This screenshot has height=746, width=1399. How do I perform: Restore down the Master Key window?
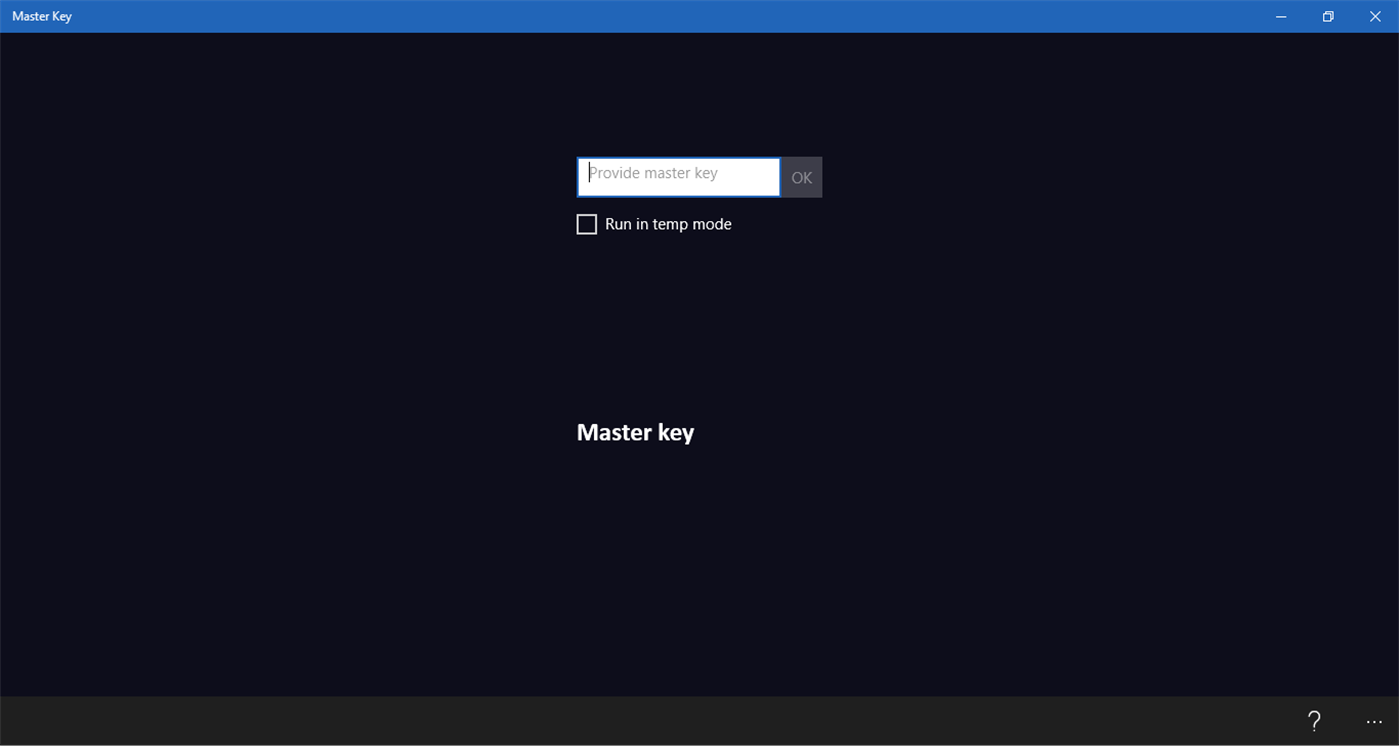(x=1327, y=16)
